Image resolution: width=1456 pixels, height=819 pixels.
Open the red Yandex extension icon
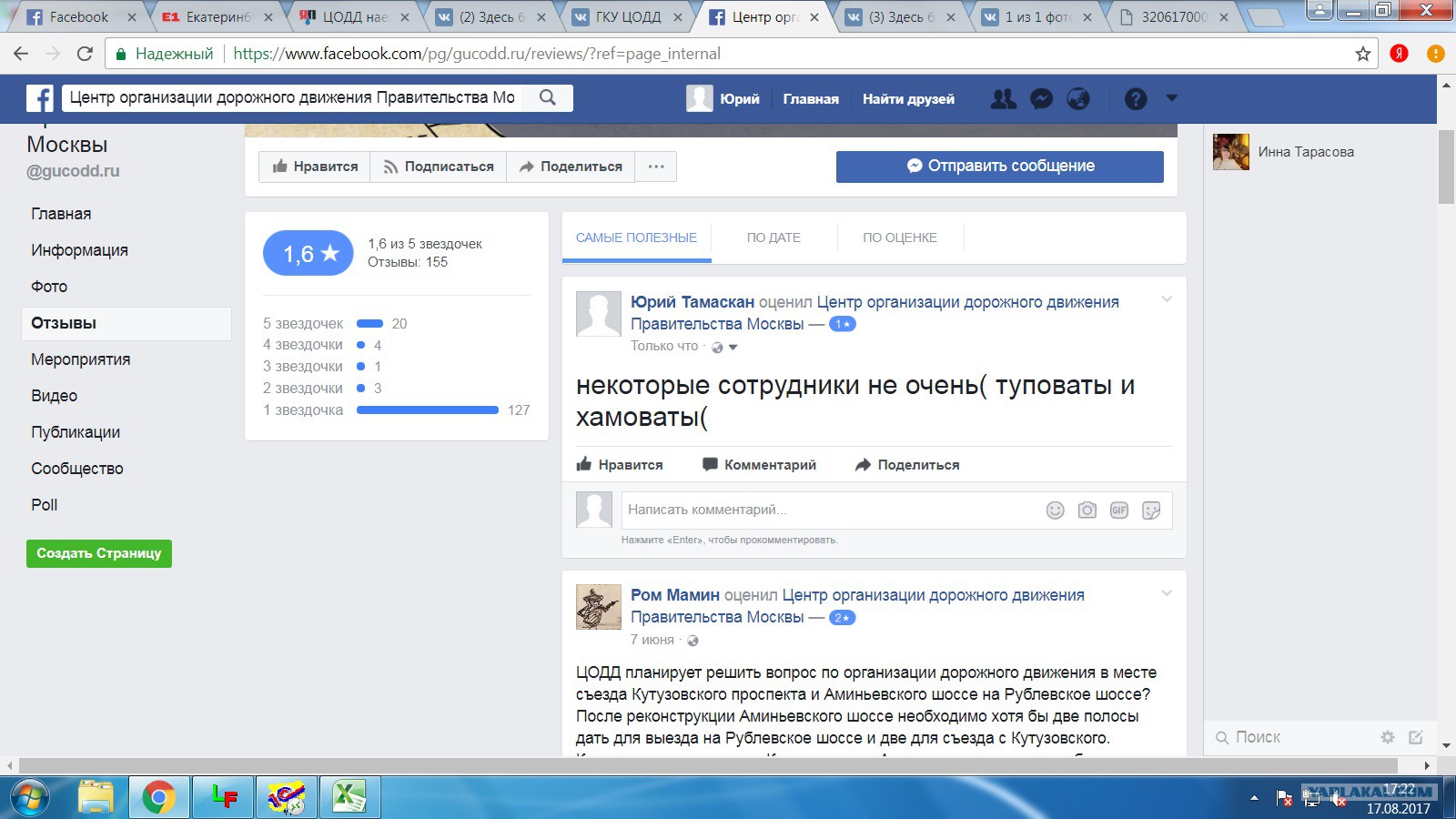point(1400,54)
